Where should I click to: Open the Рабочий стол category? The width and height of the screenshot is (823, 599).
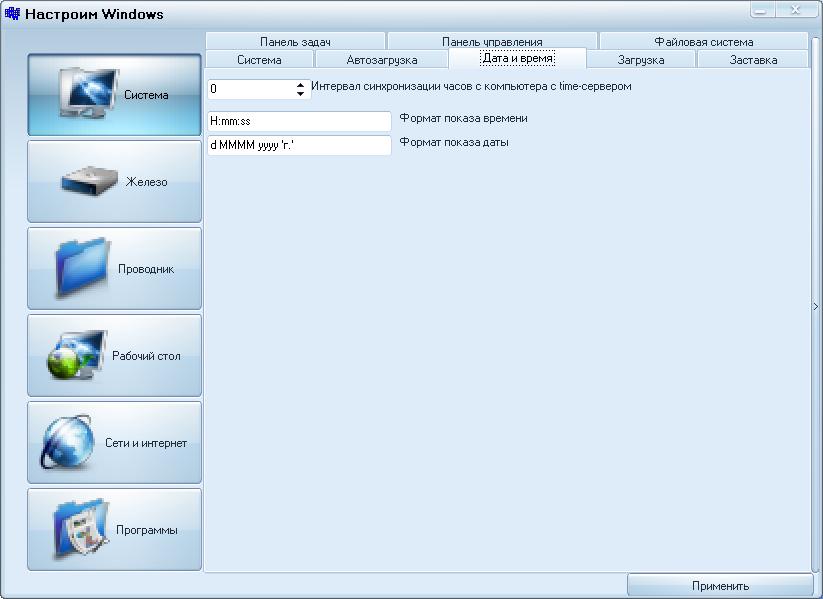[114, 355]
